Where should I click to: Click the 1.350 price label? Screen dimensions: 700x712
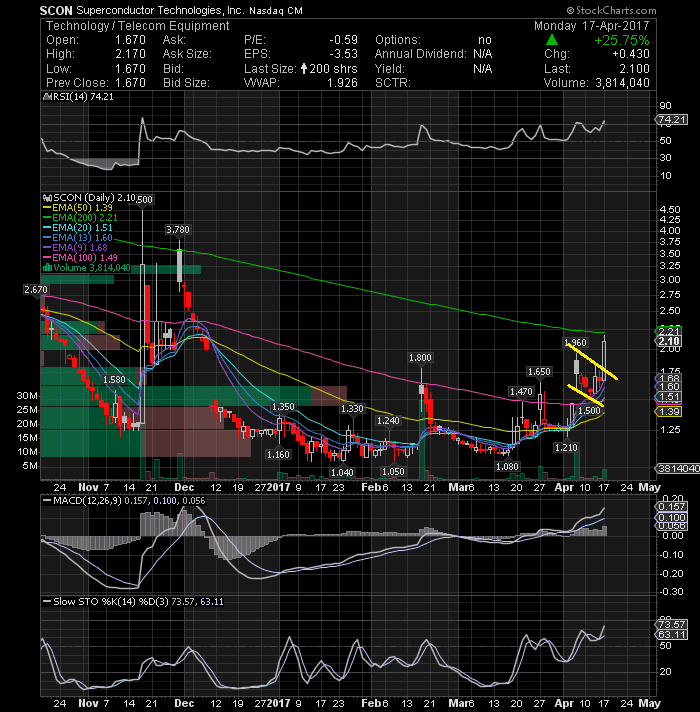point(283,406)
